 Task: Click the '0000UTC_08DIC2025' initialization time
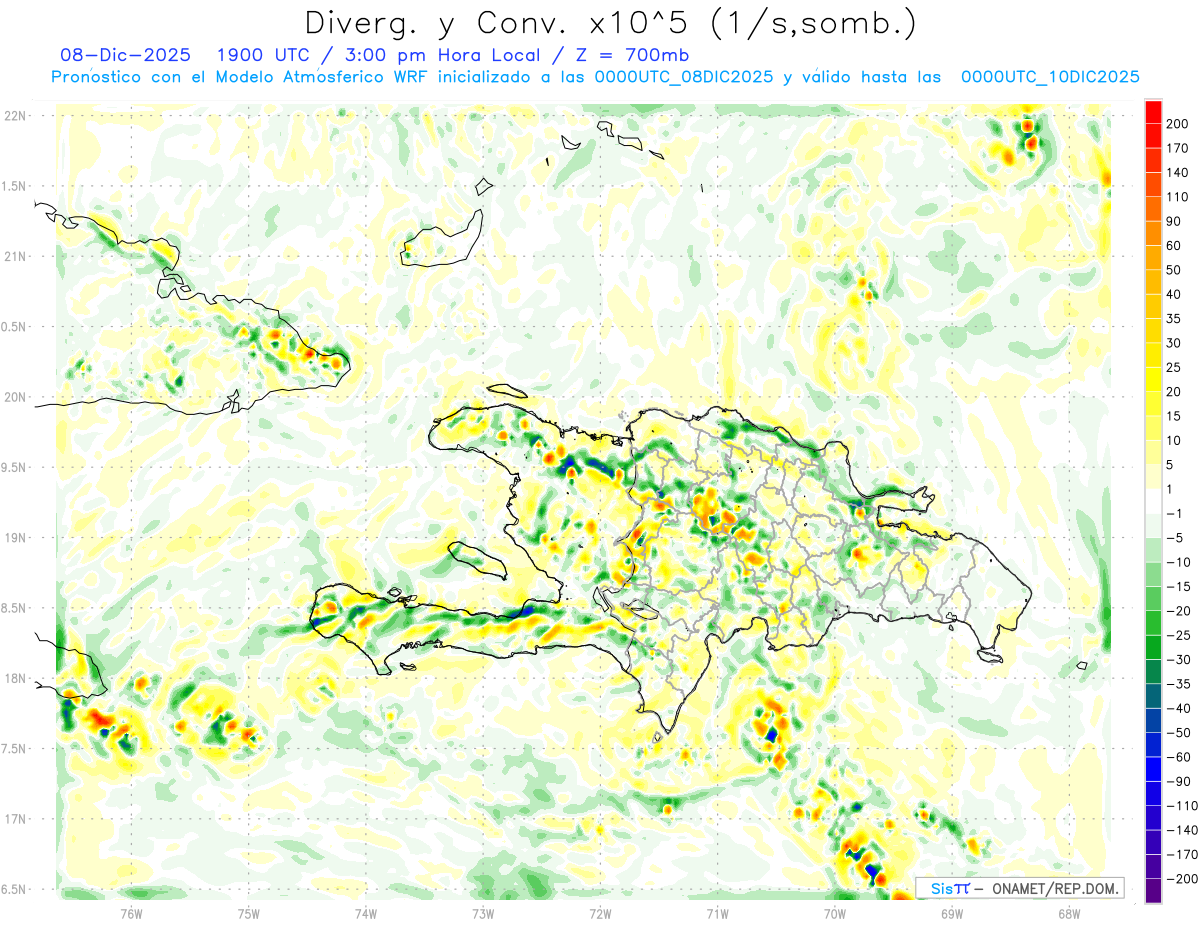click(x=684, y=77)
